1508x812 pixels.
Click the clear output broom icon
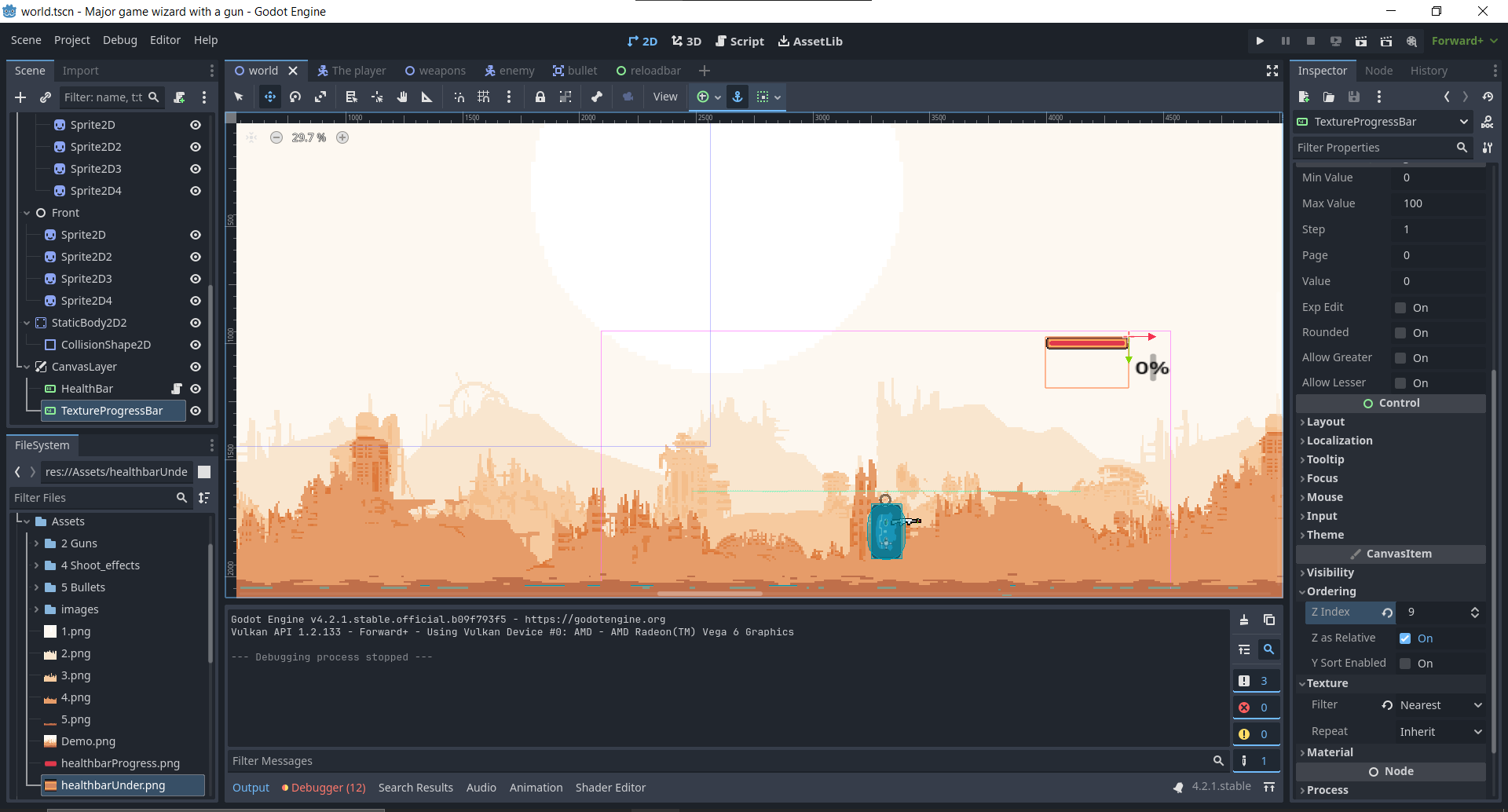coord(1244,620)
